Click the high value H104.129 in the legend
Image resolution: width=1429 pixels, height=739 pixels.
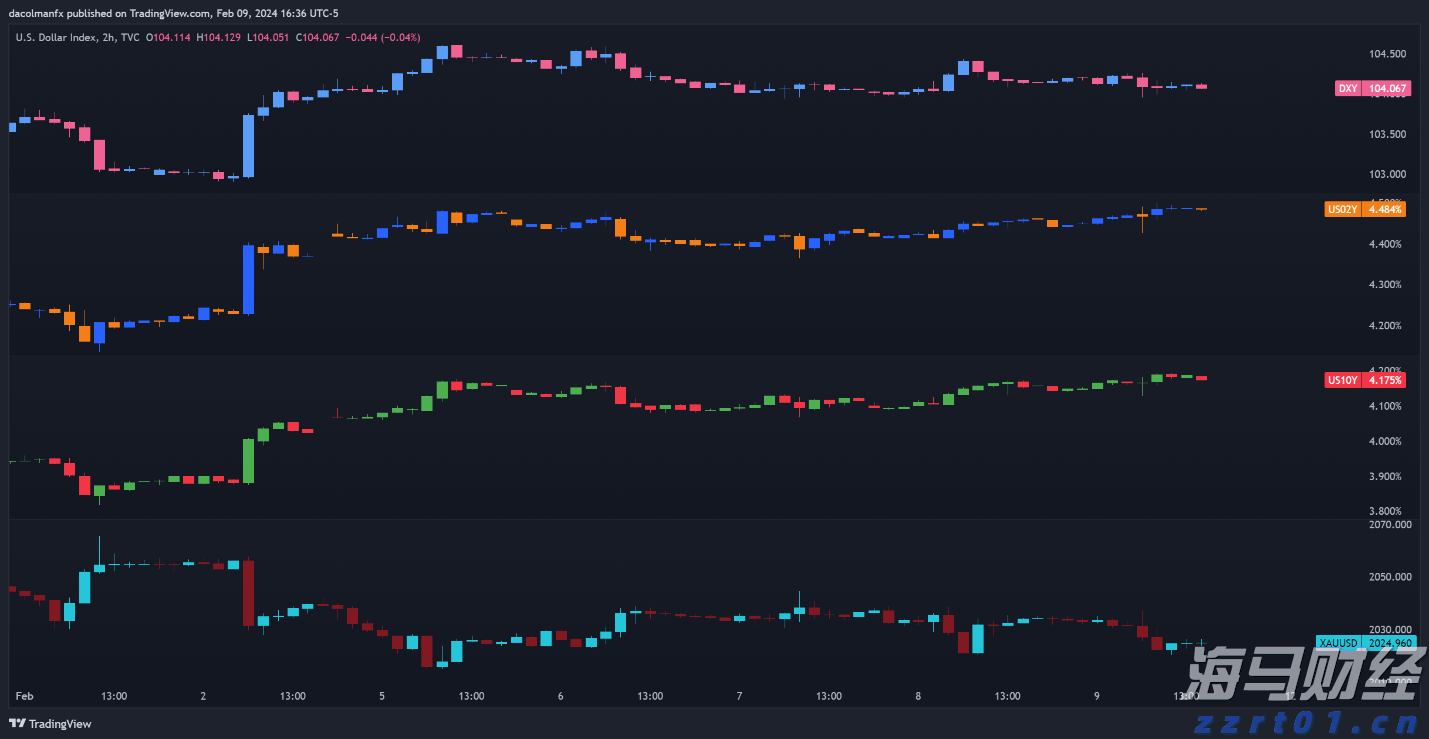point(218,37)
